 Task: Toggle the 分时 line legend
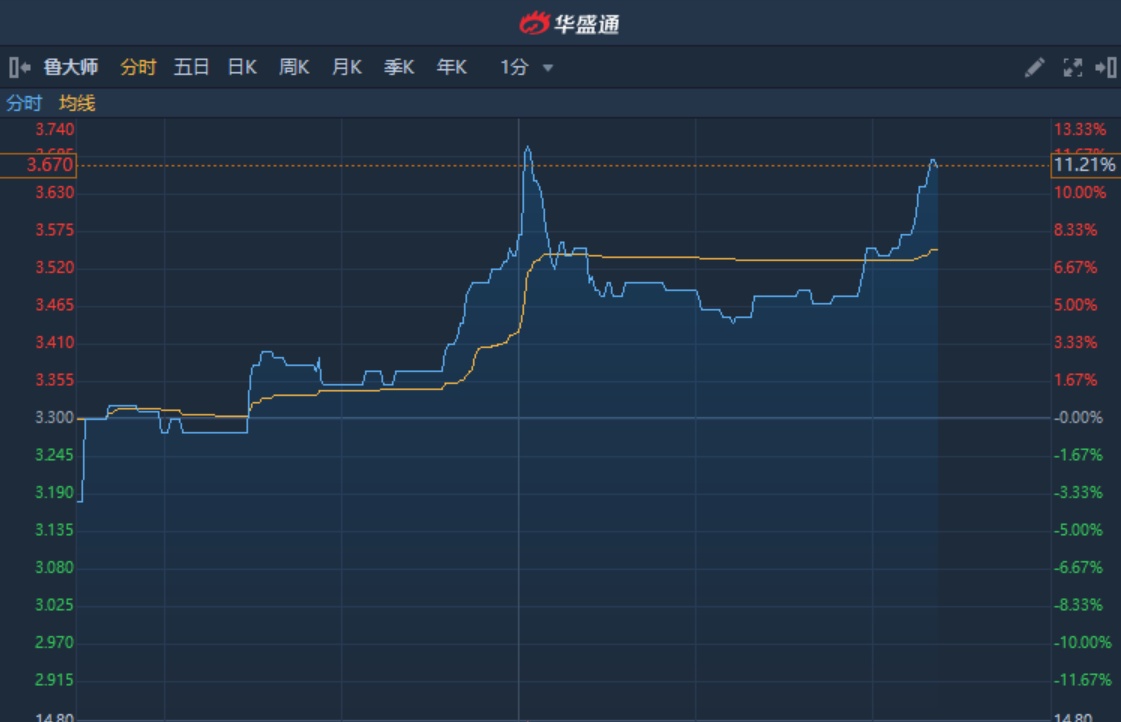24,103
